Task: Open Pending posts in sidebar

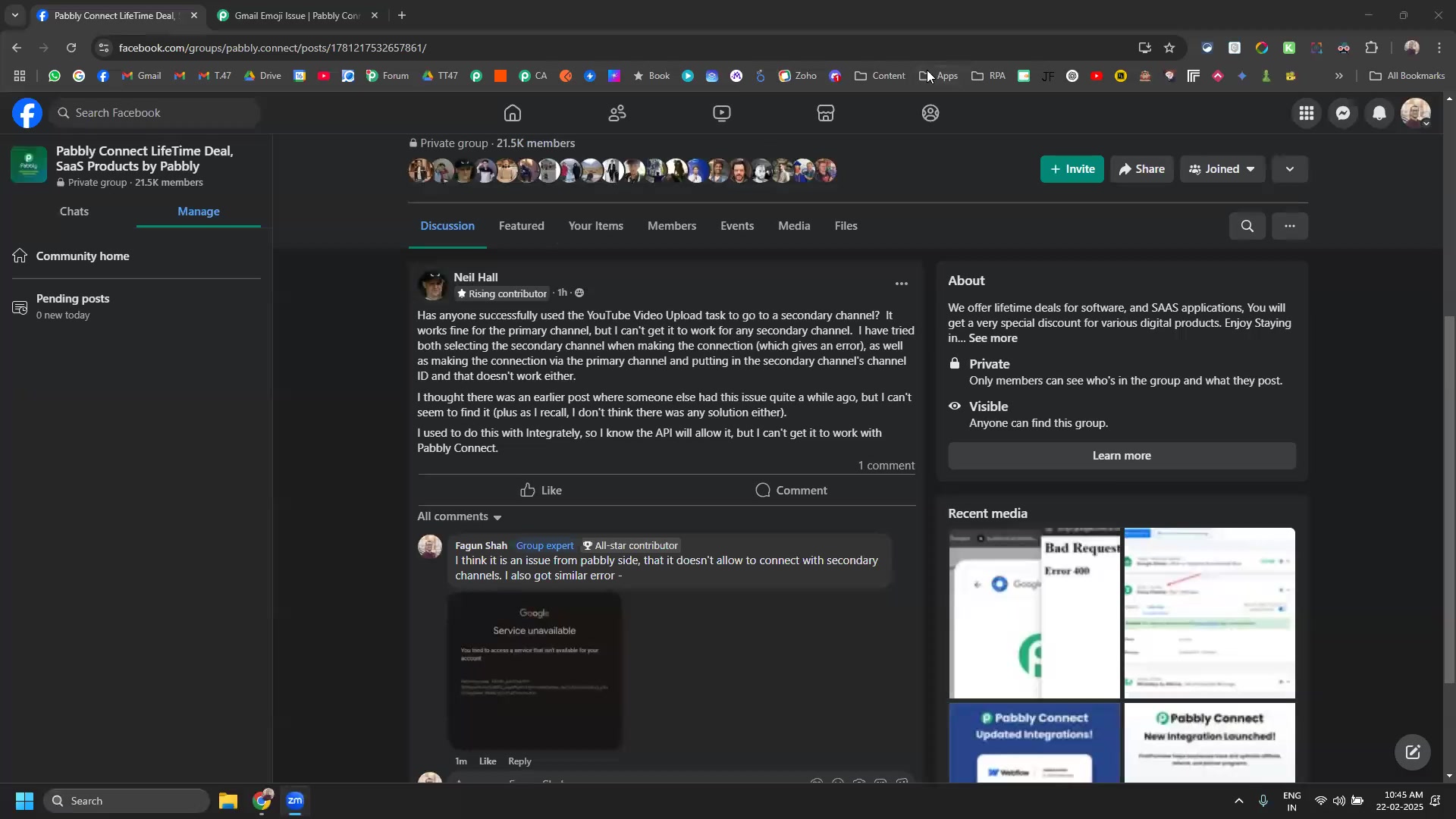Action: click(x=73, y=306)
